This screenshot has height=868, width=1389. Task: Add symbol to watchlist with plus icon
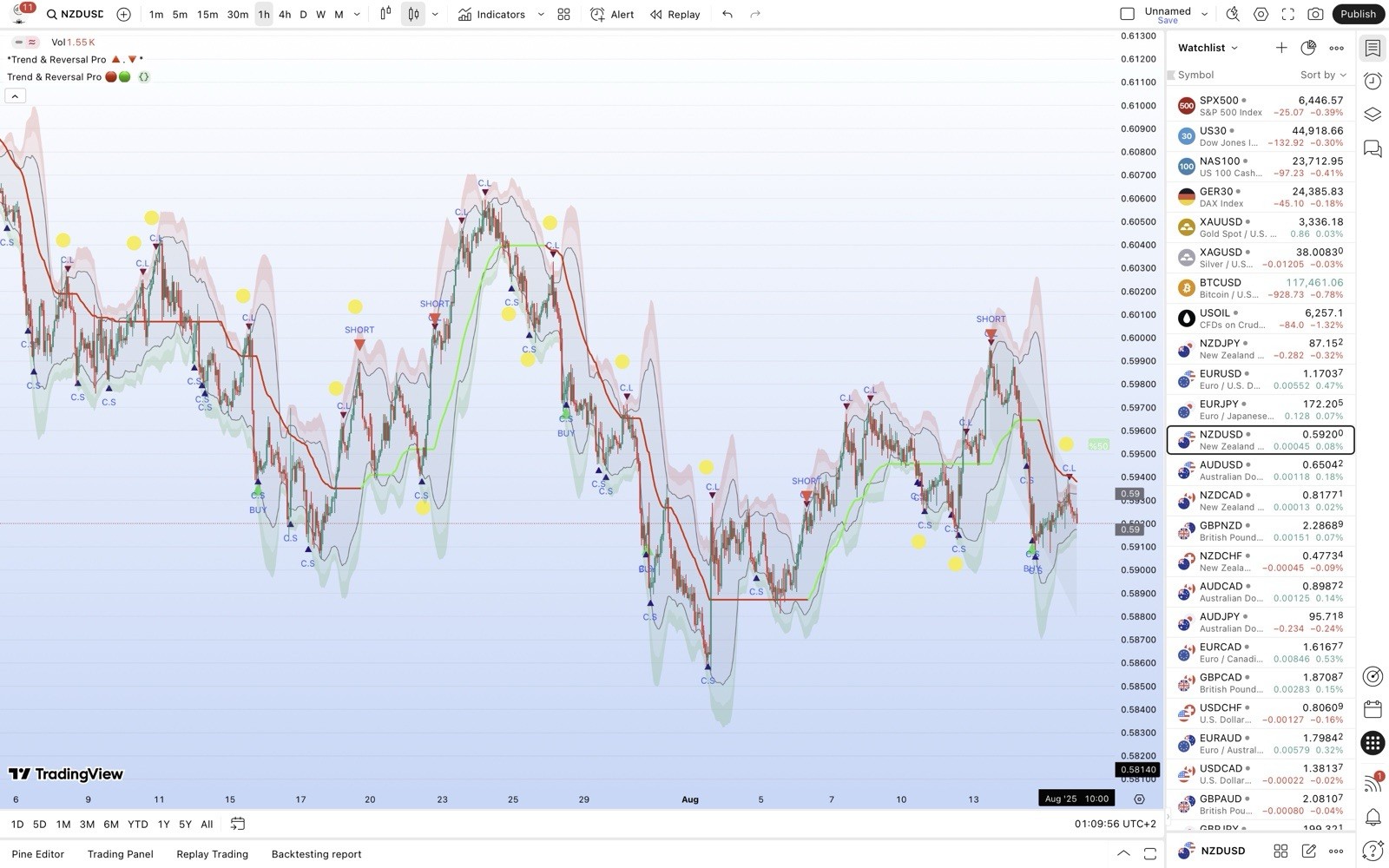[x=1281, y=48]
